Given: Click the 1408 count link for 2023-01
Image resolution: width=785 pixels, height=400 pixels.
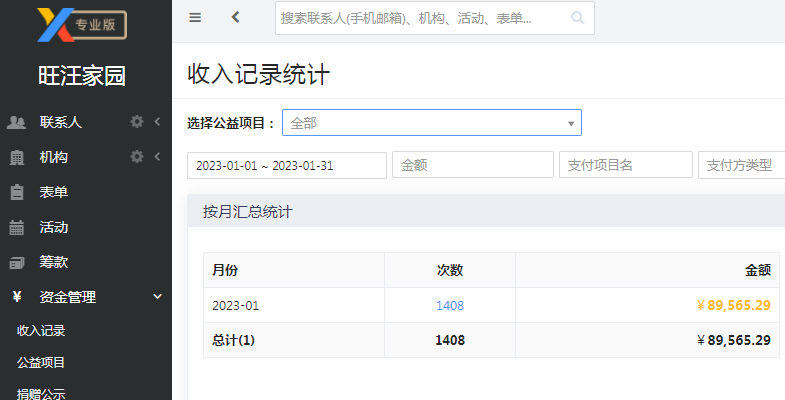Looking at the screenshot, I should [450, 305].
